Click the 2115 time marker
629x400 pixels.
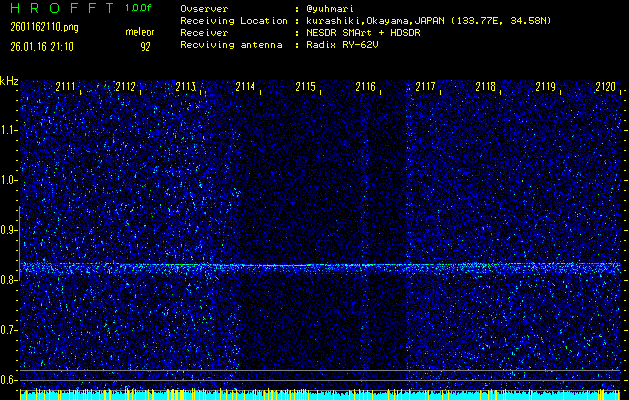click(x=305, y=87)
